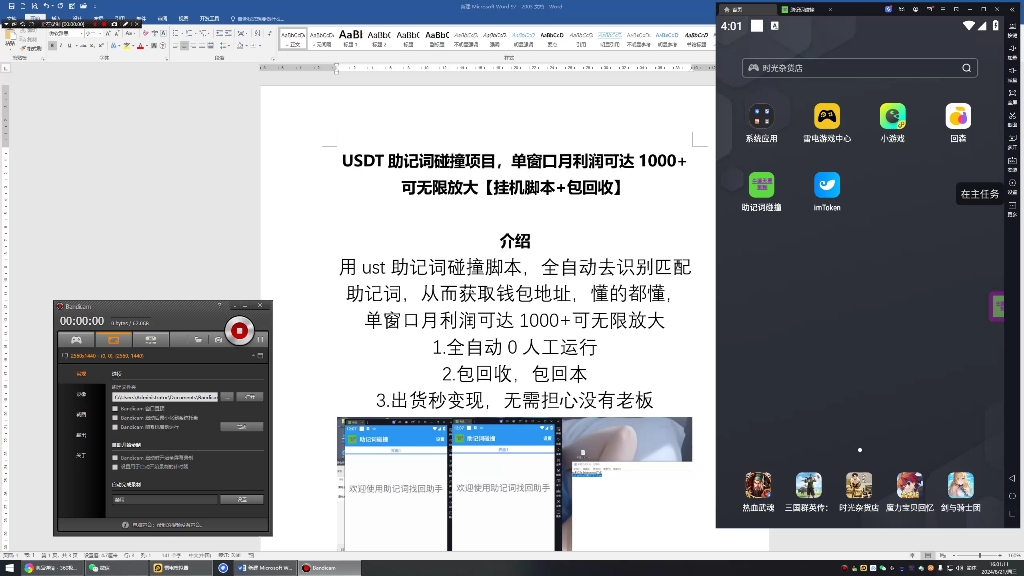Click the emulator search magnifier icon
The height and width of the screenshot is (576, 1024).
click(967, 68)
